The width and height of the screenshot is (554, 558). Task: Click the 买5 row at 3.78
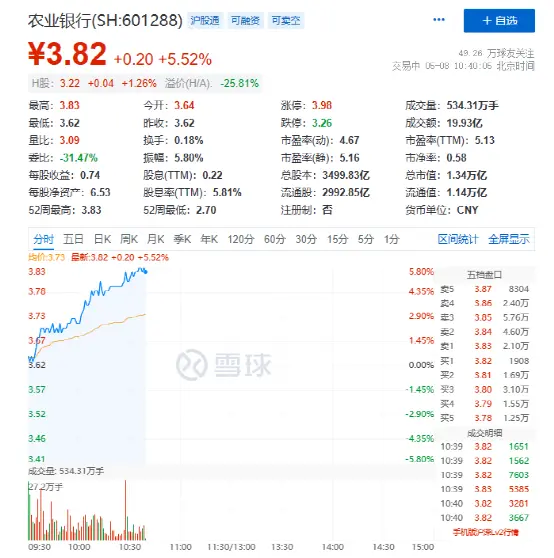[484, 418]
